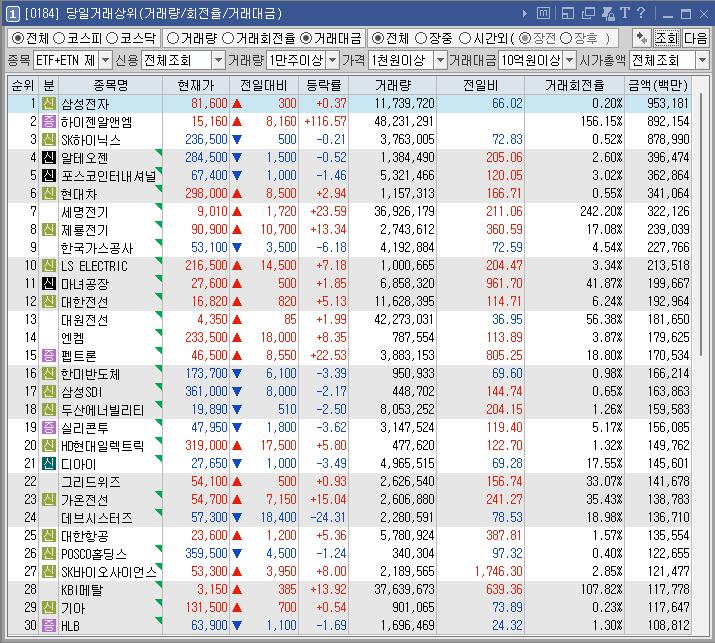Click the 증 badge for 펩트론
The height and width of the screenshot is (643, 715).
point(49,355)
